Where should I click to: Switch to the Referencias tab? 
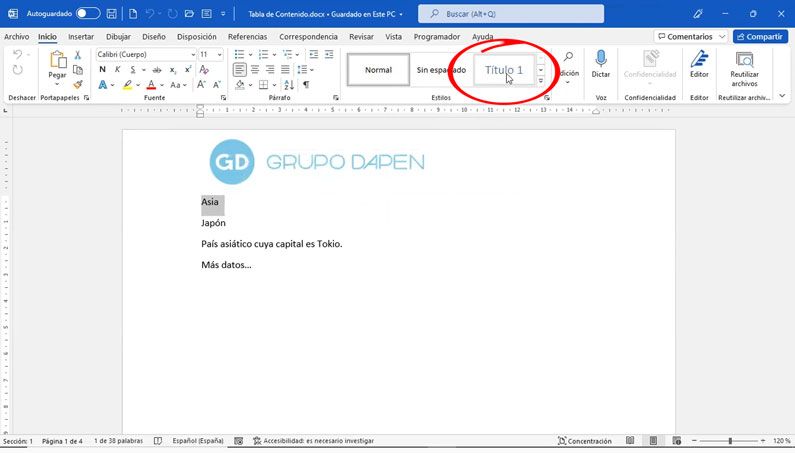247,36
